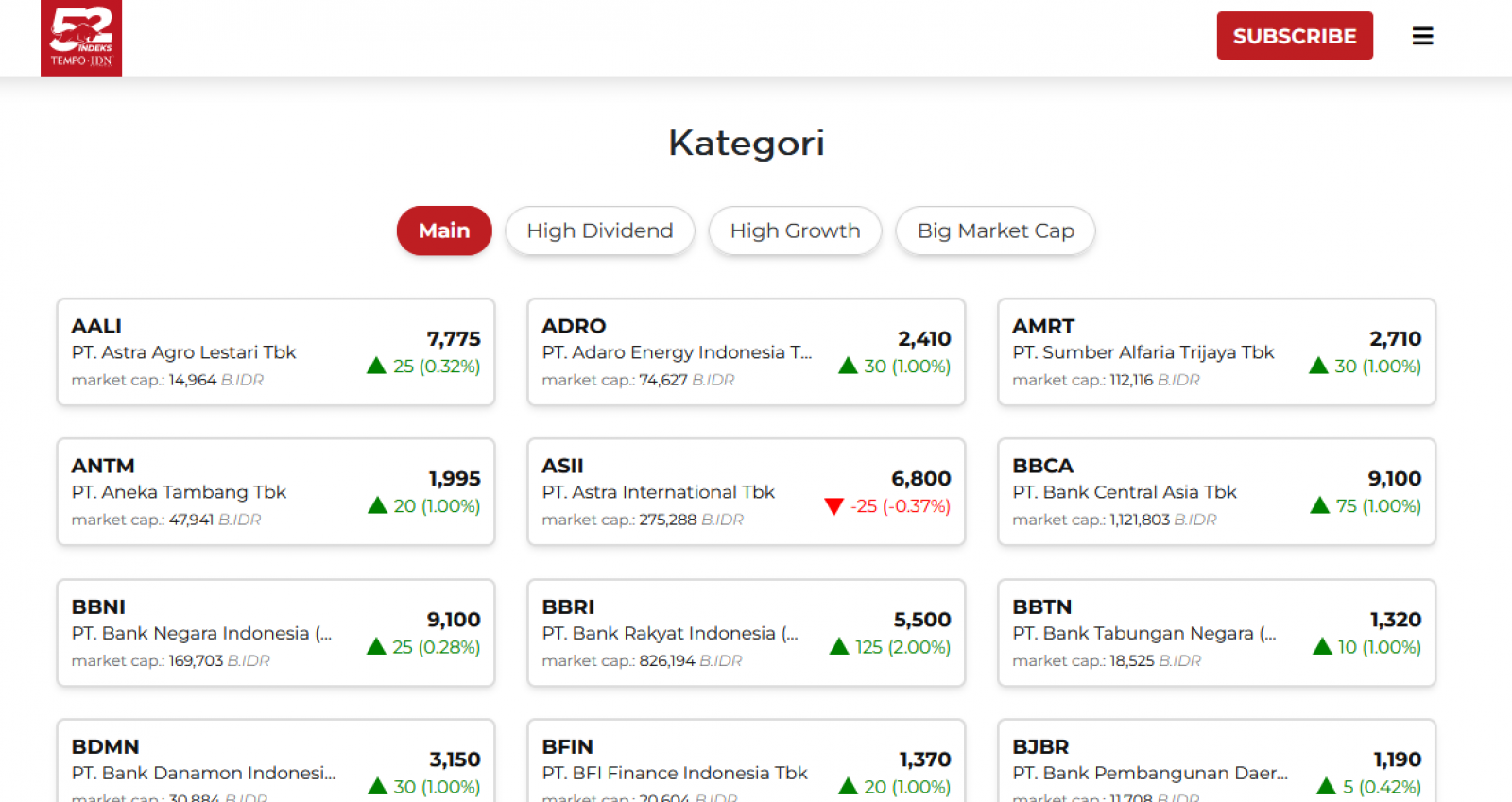This screenshot has width=1512, height=802.
Task: Click the AALI price 7,775
Action: (454, 338)
